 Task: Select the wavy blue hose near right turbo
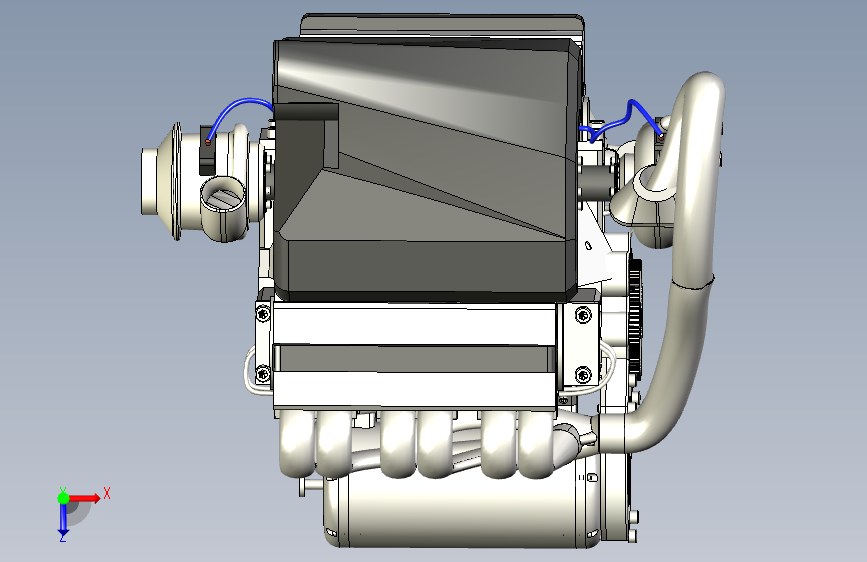pos(622,123)
